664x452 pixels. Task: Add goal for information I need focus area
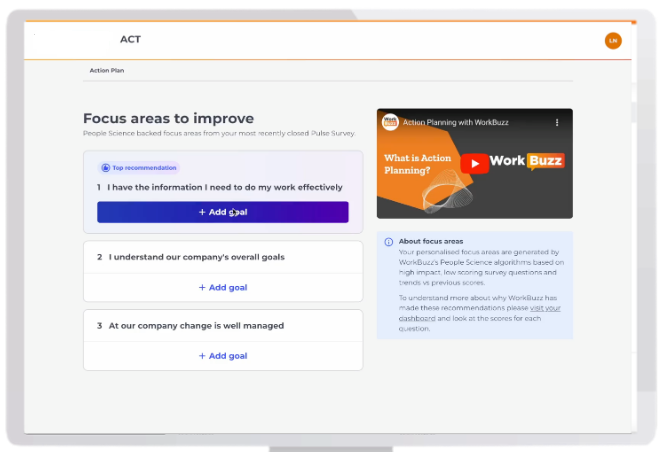[x=223, y=212]
